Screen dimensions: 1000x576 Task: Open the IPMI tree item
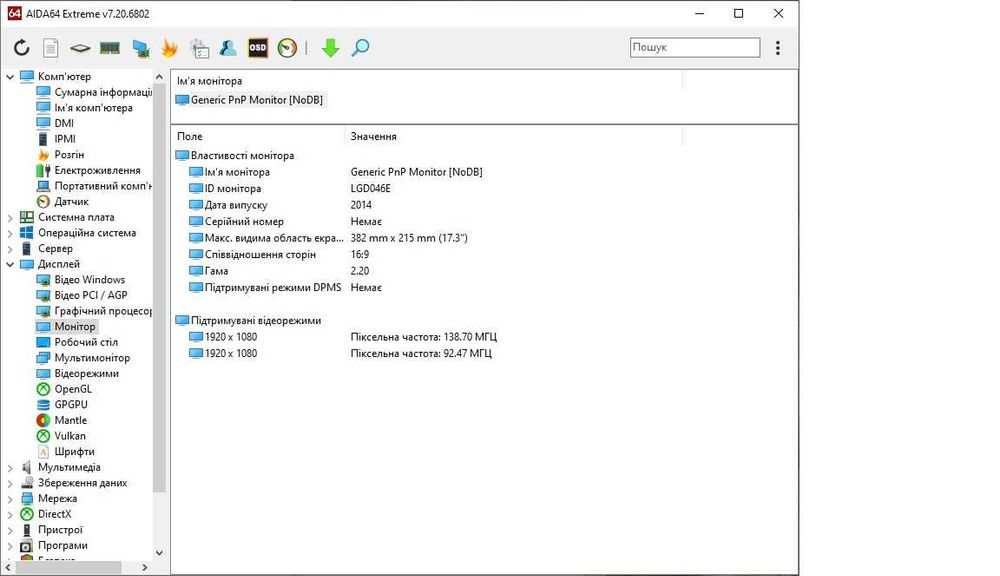click(56, 139)
